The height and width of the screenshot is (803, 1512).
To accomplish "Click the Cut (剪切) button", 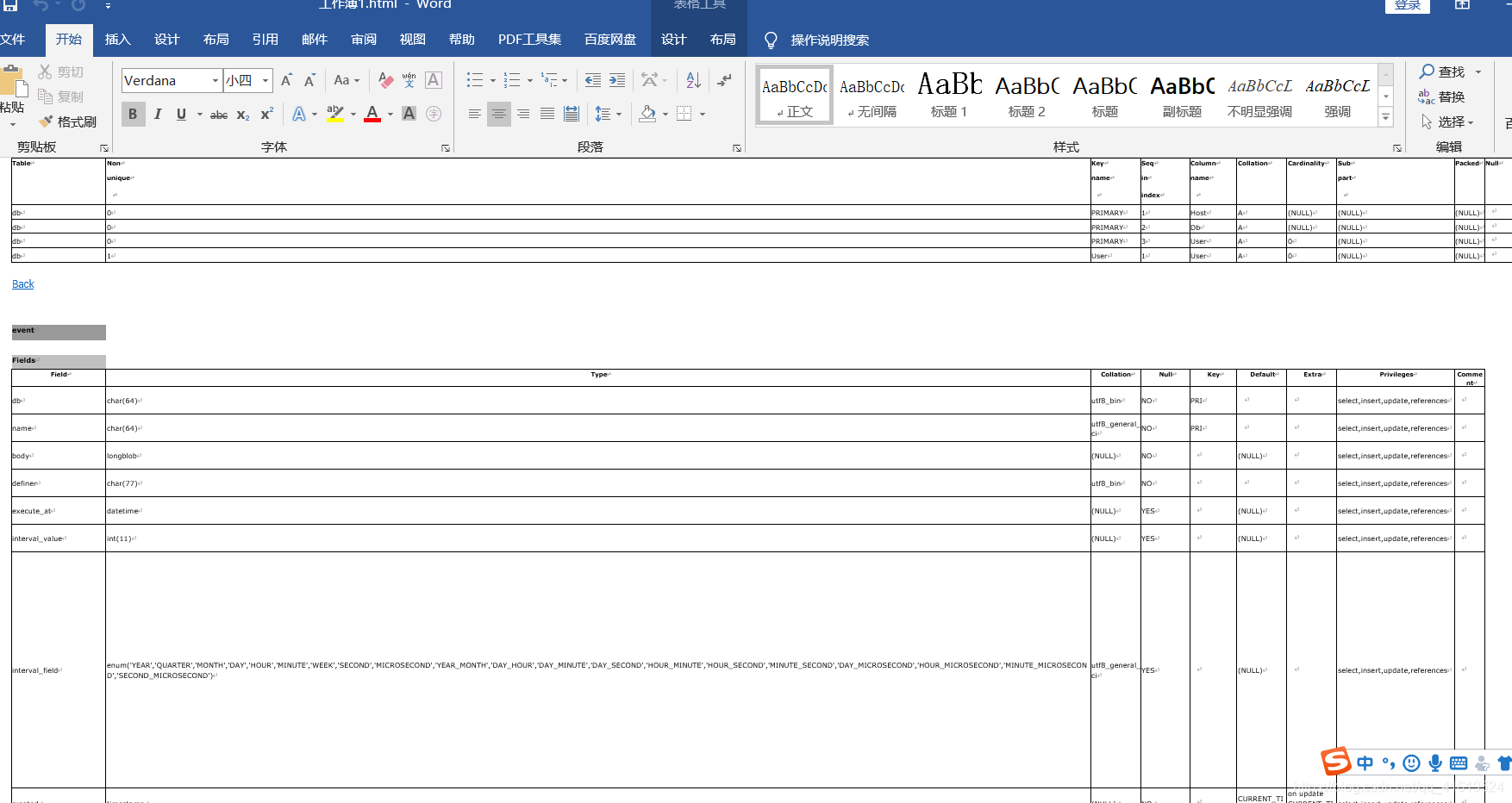I will pos(61,72).
